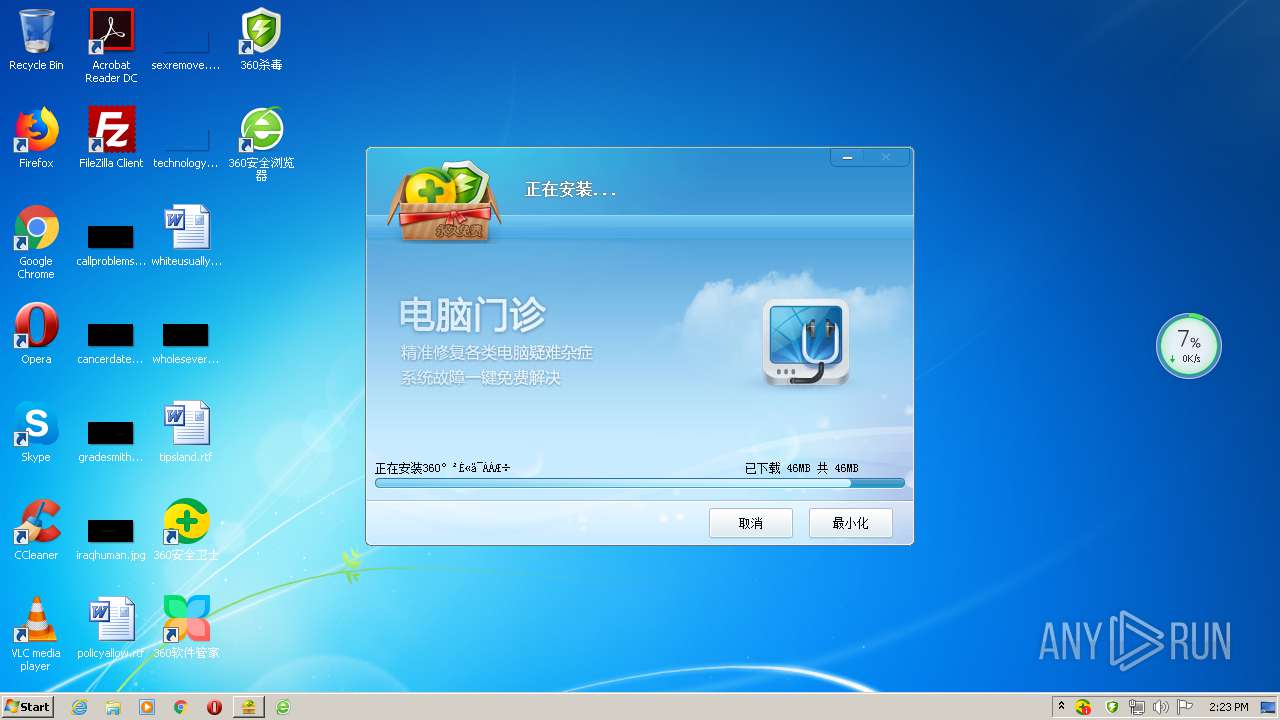Click the installation progress bar
The image size is (1280, 720).
[x=640, y=483]
